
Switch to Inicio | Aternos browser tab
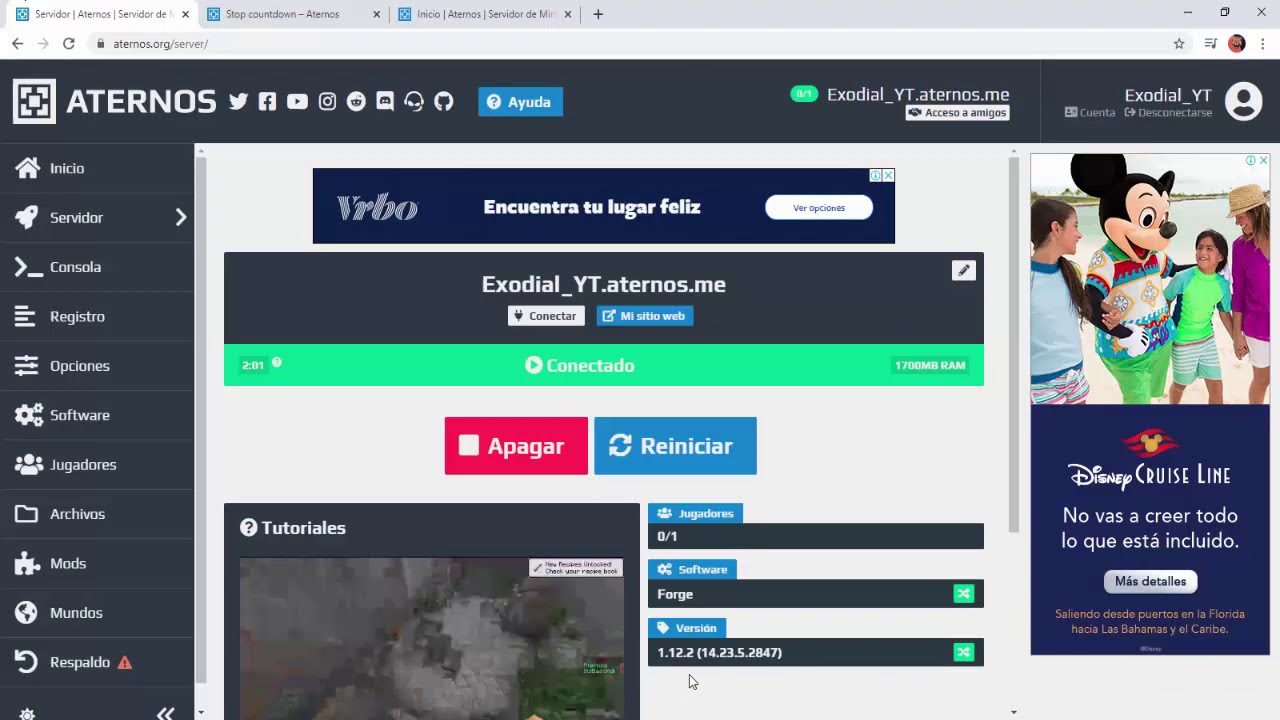click(x=486, y=14)
